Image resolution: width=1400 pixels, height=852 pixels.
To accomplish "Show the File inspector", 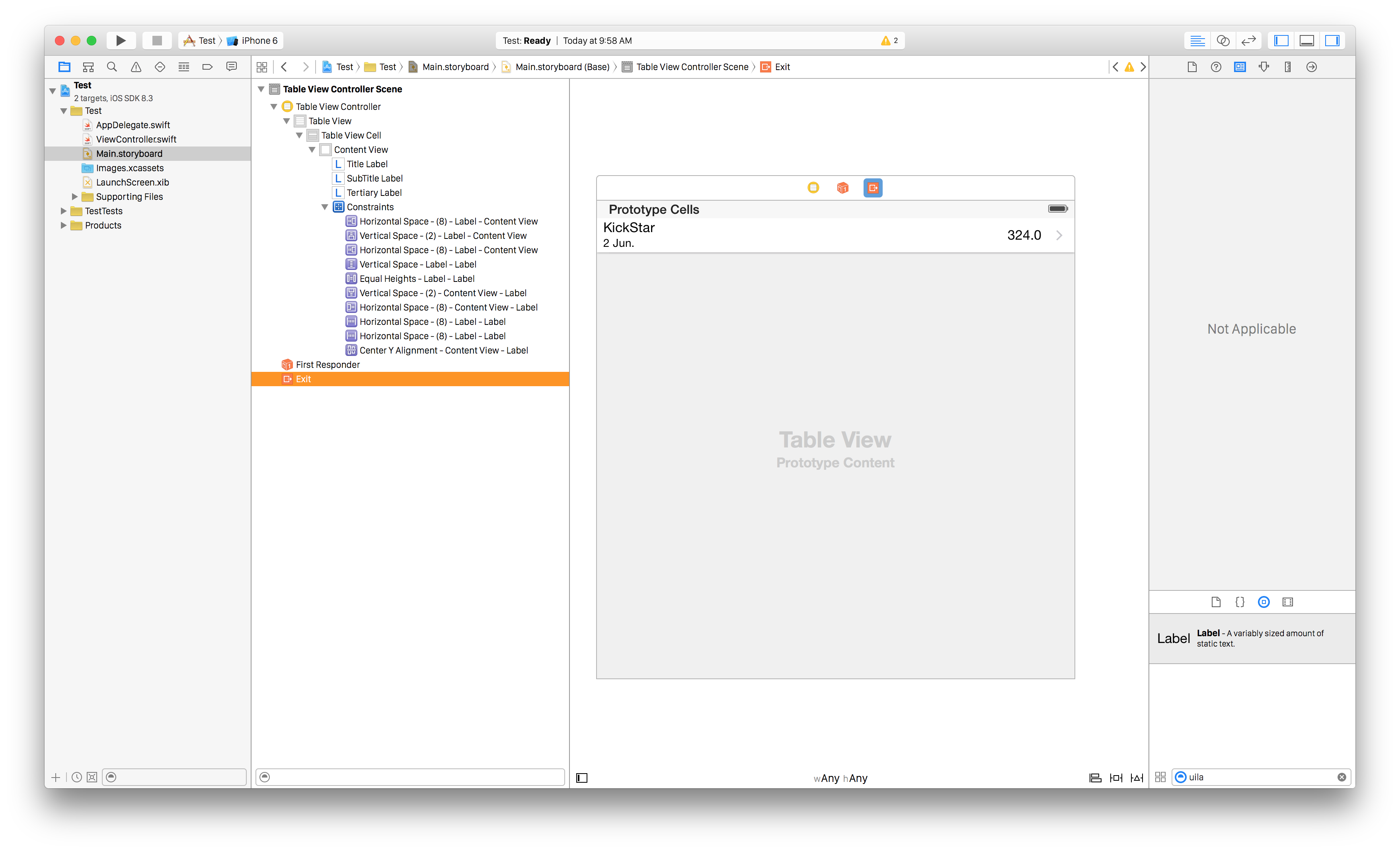I will tap(1192, 66).
